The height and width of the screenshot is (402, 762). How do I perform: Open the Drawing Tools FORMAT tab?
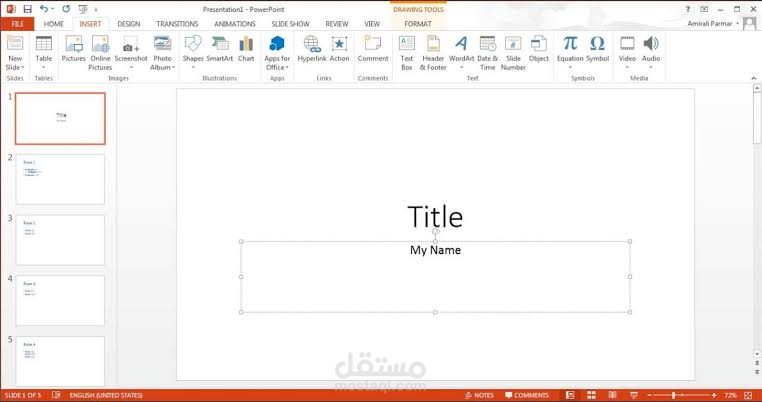coord(417,24)
